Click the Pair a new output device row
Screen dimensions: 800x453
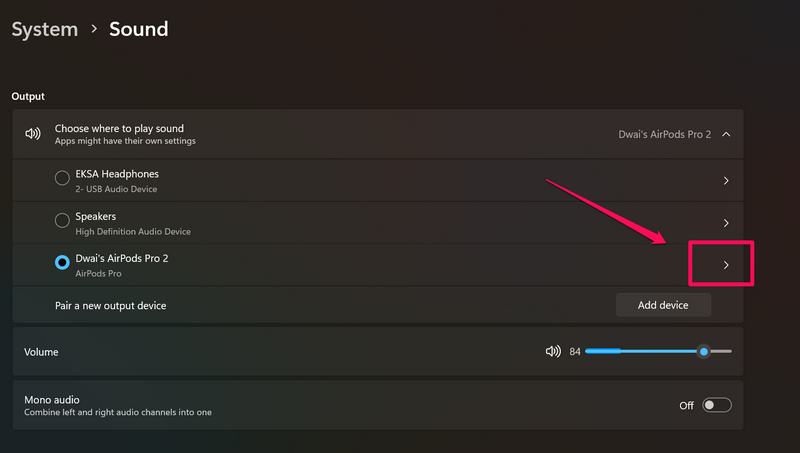click(110, 305)
